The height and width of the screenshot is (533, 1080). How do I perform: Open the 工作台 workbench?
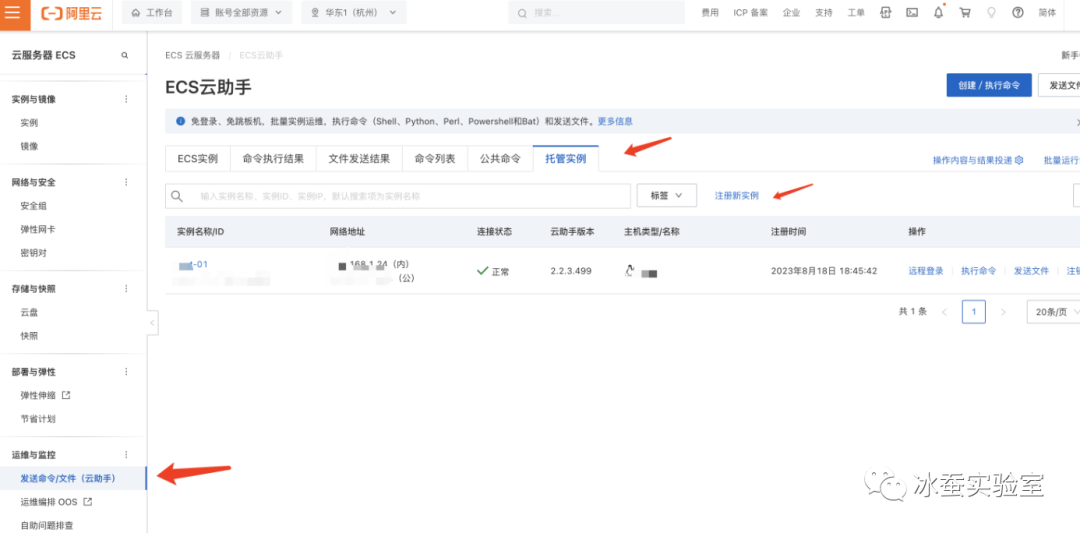(151, 13)
